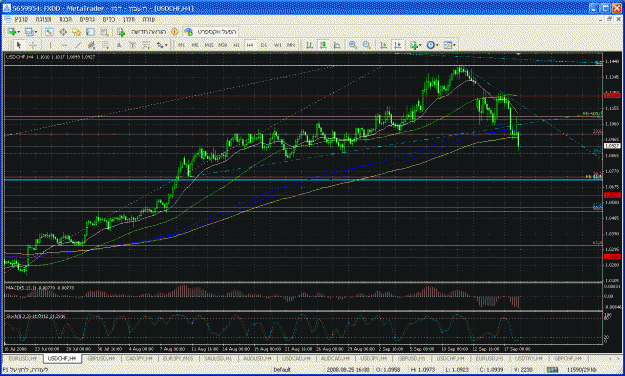The image size is (625, 376).
Task: Switch to the USDTRY,H1 chart tab
Action: tap(528, 359)
